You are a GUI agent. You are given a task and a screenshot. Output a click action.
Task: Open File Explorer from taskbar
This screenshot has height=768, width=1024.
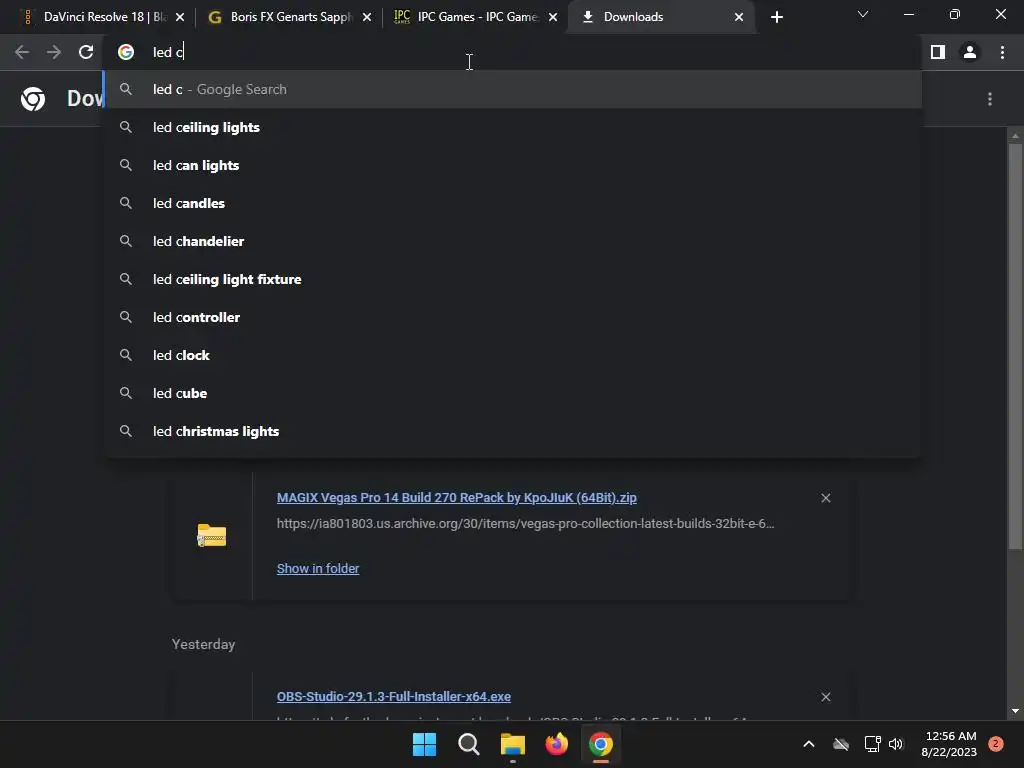point(513,744)
